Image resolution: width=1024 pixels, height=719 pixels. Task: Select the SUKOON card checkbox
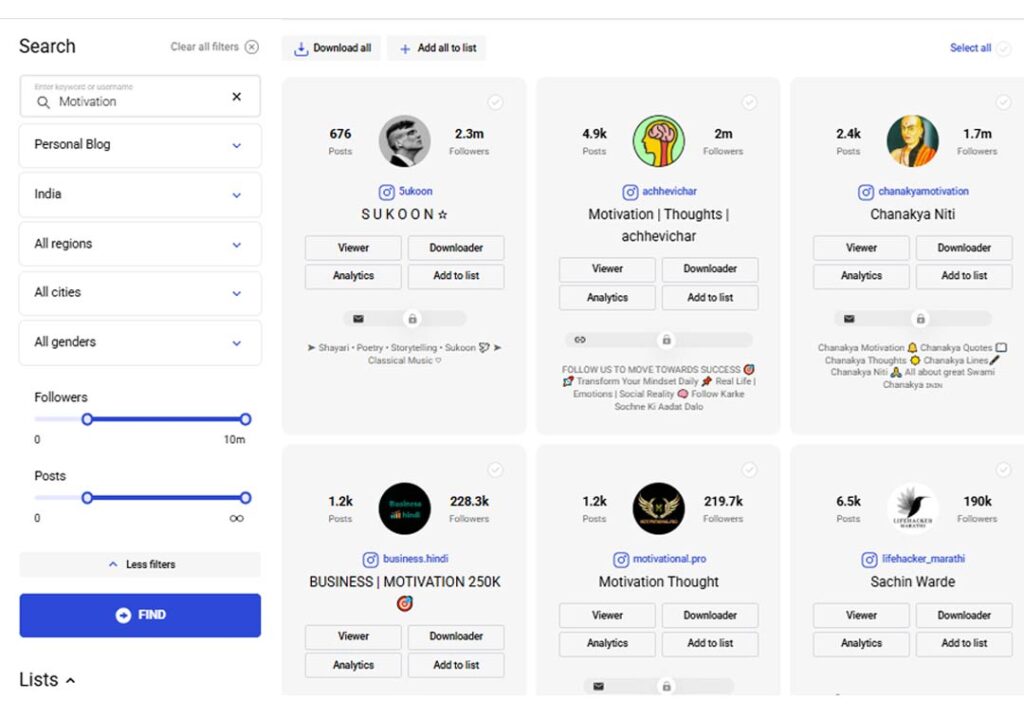pos(495,103)
